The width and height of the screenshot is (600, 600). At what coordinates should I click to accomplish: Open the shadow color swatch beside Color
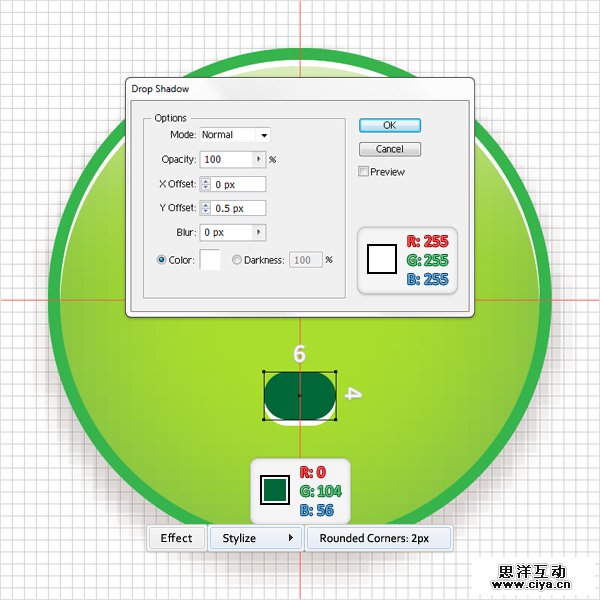click(x=210, y=260)
